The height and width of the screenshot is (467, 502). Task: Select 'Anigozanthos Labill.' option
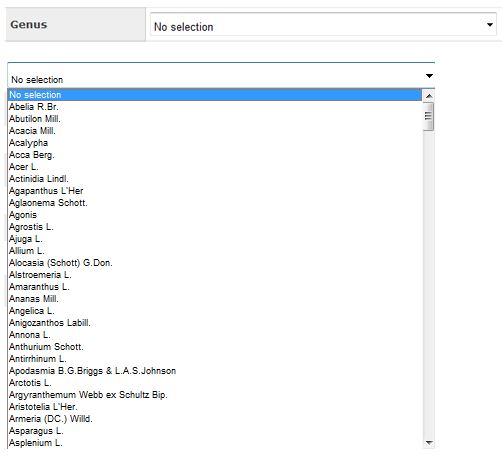215,323
